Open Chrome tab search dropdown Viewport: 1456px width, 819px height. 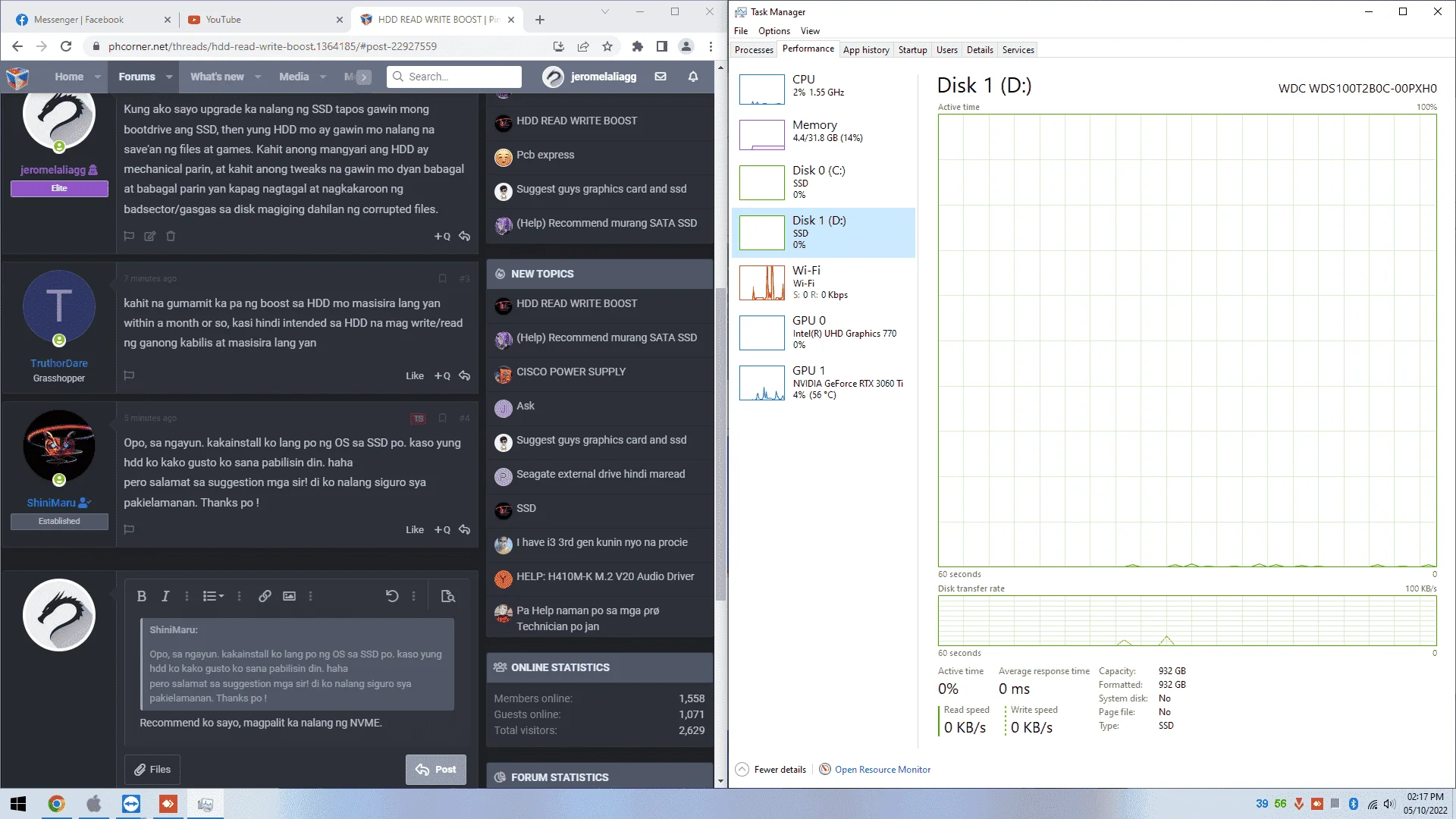(x=604, y=11)
